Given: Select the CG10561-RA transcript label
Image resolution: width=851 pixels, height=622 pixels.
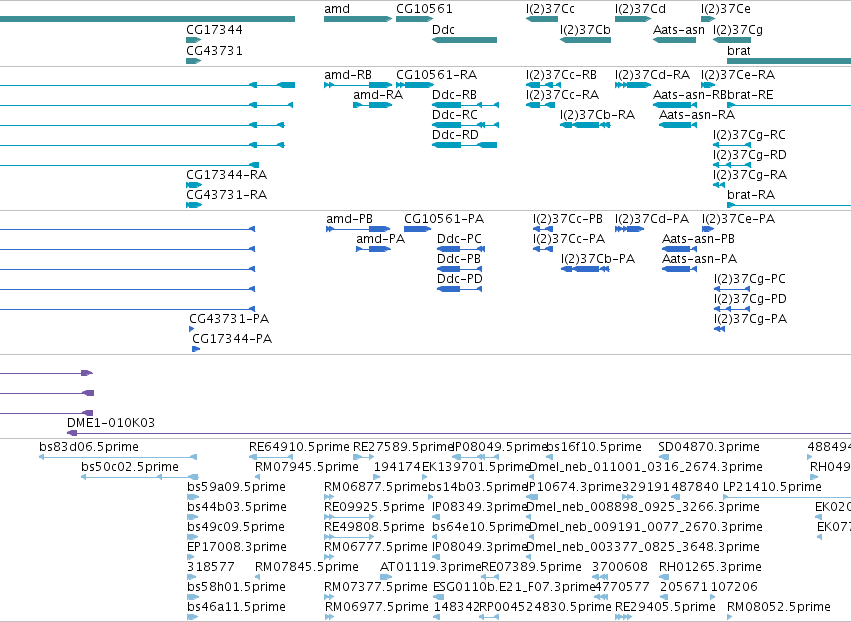Looking at the screenshot, I should pos(436,74).
